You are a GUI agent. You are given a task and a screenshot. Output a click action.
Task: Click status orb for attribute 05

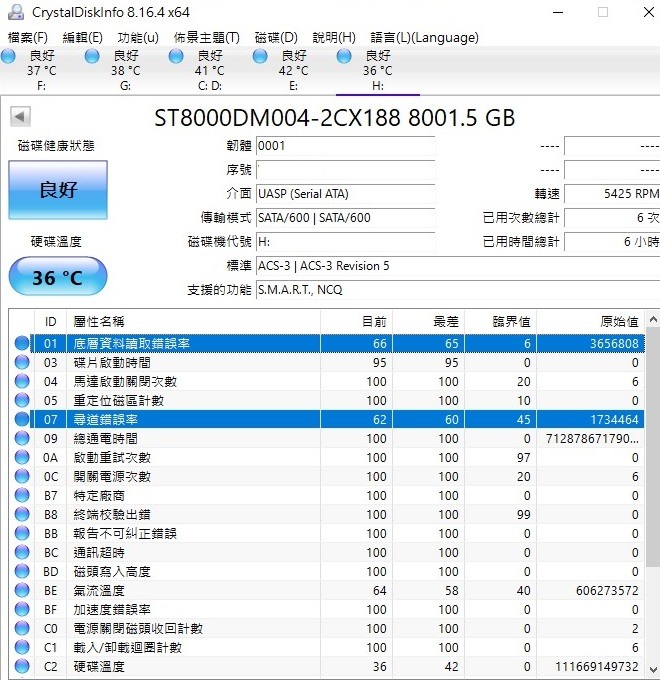tap(22, 400)
